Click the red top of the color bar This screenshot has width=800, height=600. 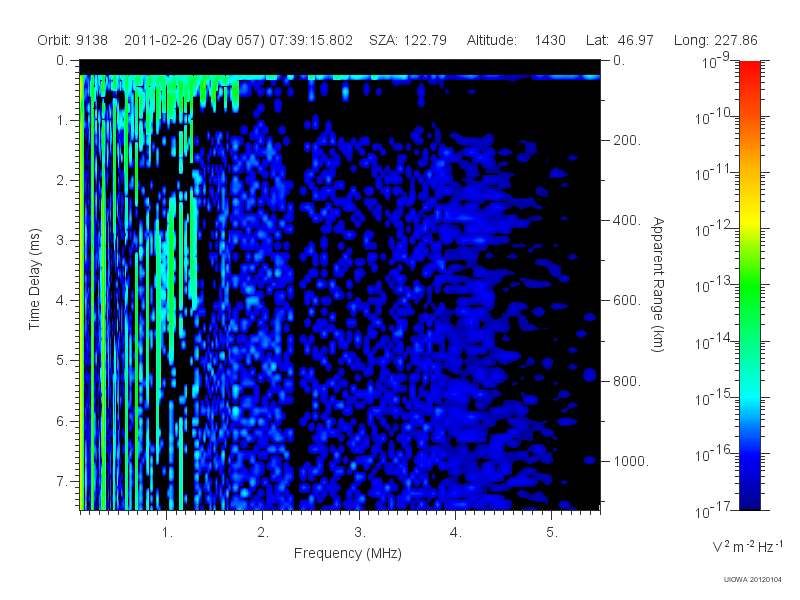pyautogui.click(x=749, y=69)
